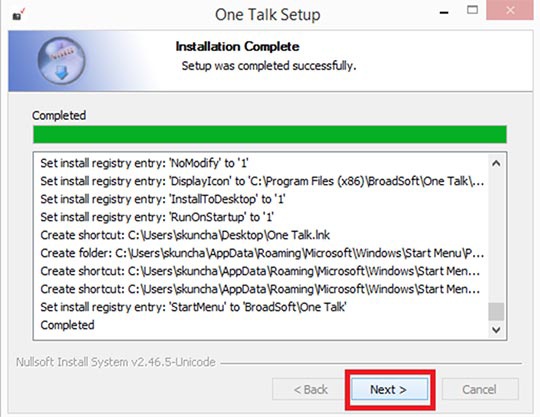The image size is (540, 417).
Task: Select the 'Create folder' log line
Action: [x=262, y=253]
